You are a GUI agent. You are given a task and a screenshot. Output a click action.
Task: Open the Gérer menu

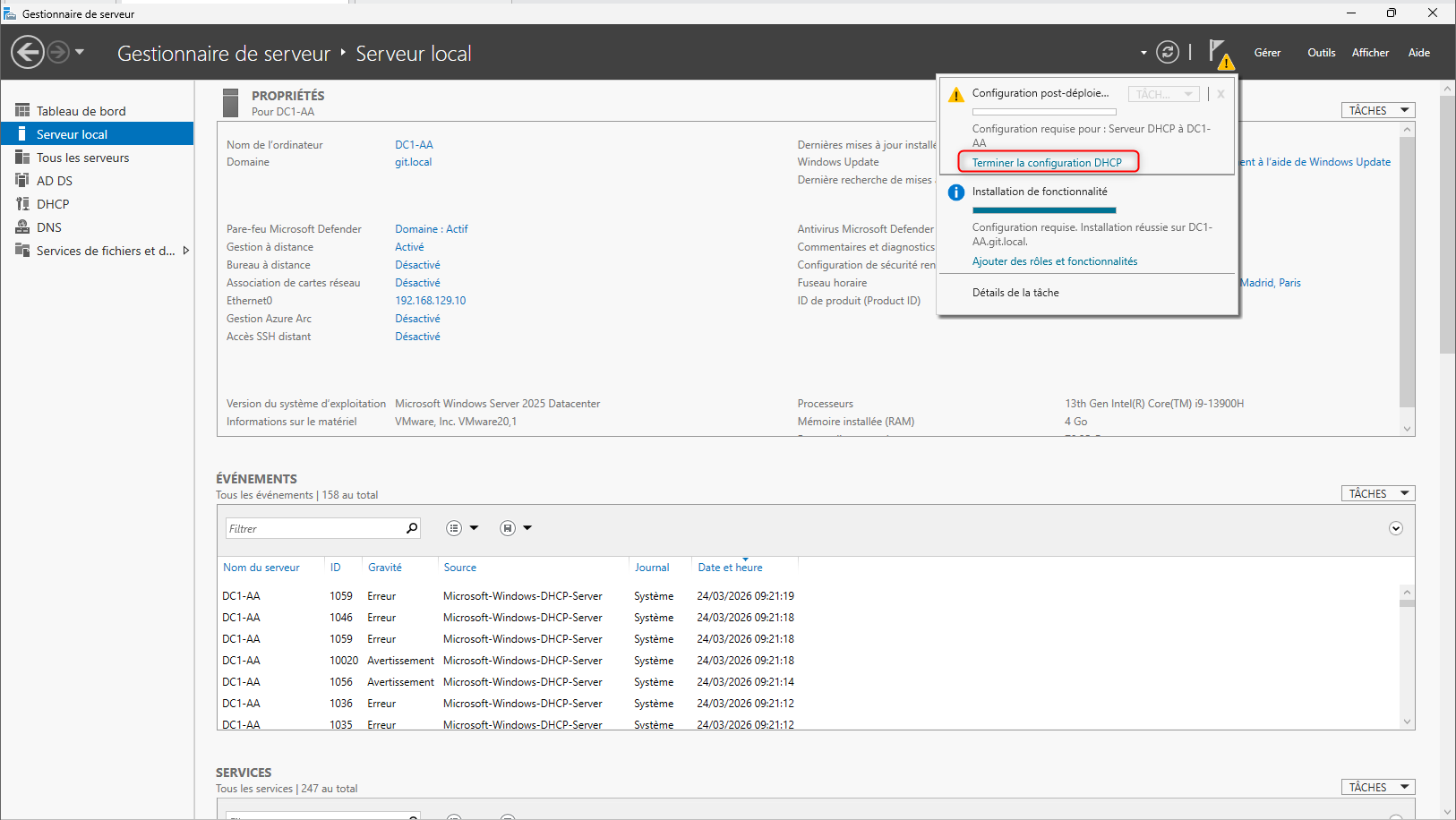pos(1267,53)
